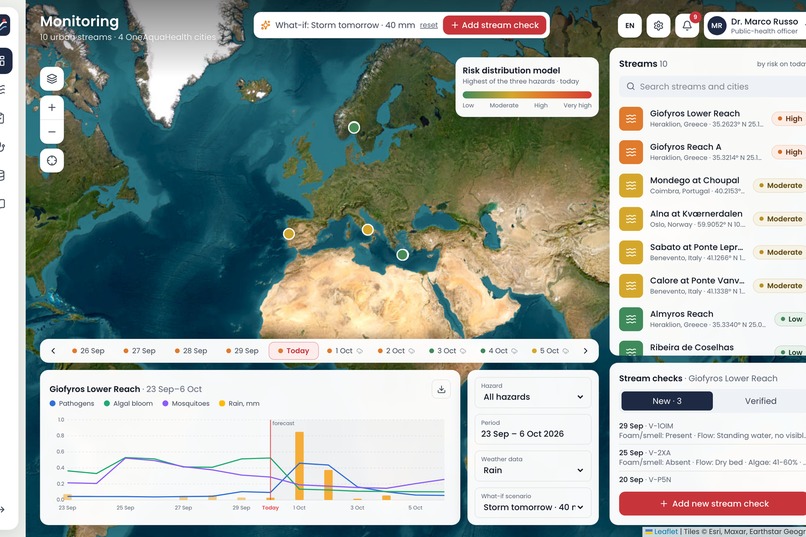Viewport: 806px width, 537px height.
Task: Select 1 Oct forecast date
Action: click(345, 351)
